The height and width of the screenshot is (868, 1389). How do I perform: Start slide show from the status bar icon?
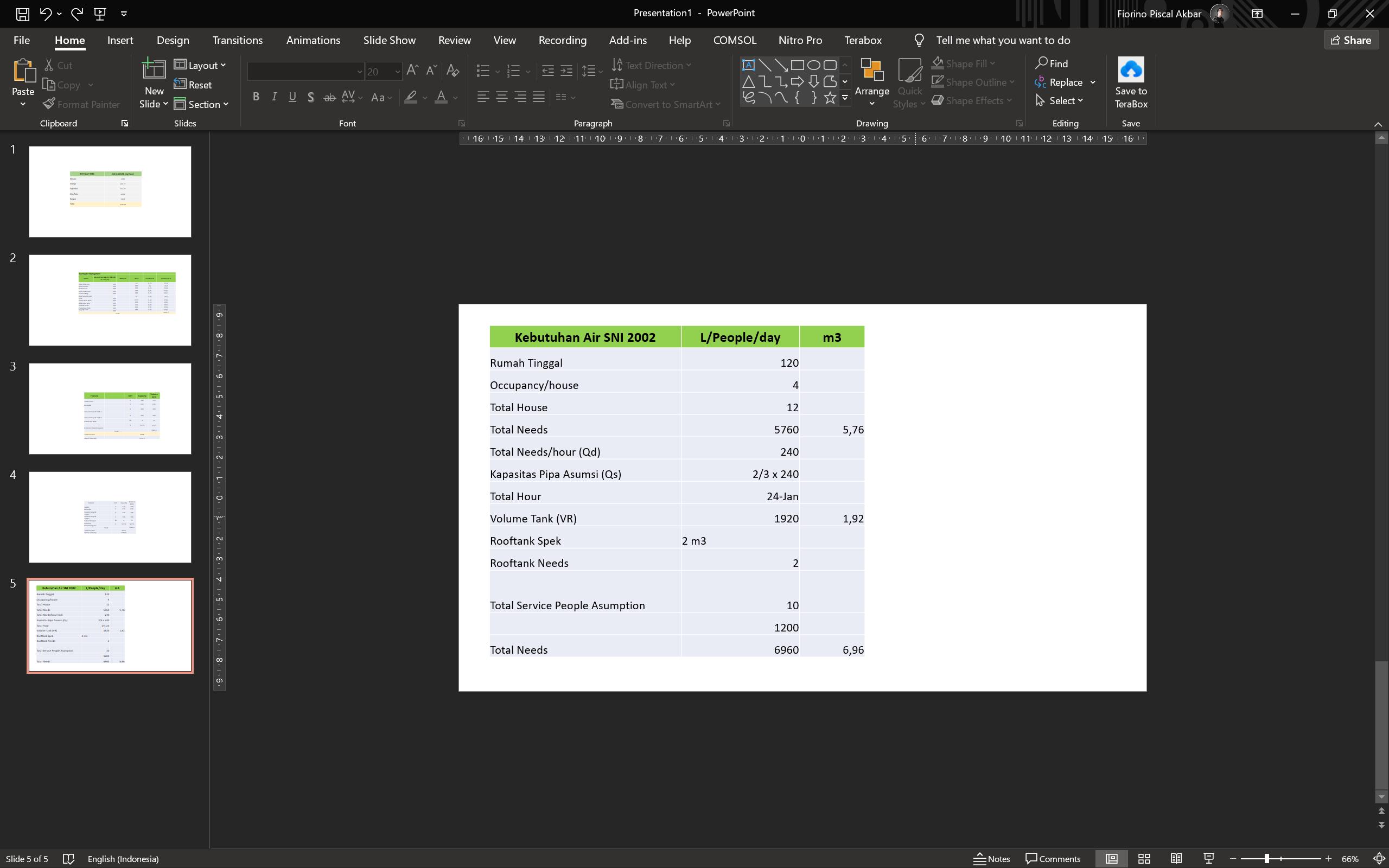click(x=1208, y=859)
